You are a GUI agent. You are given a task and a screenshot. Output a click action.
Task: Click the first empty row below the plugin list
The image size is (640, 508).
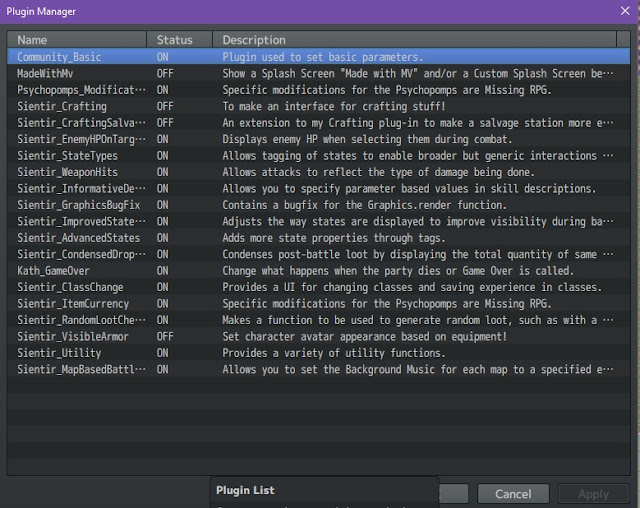click(x=318, y=386)
